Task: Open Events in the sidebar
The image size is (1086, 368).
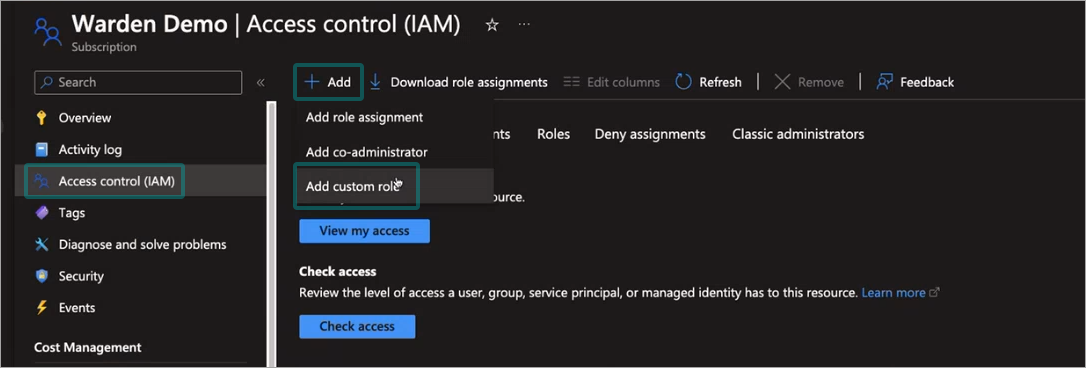Action: [x=77, y=308]
